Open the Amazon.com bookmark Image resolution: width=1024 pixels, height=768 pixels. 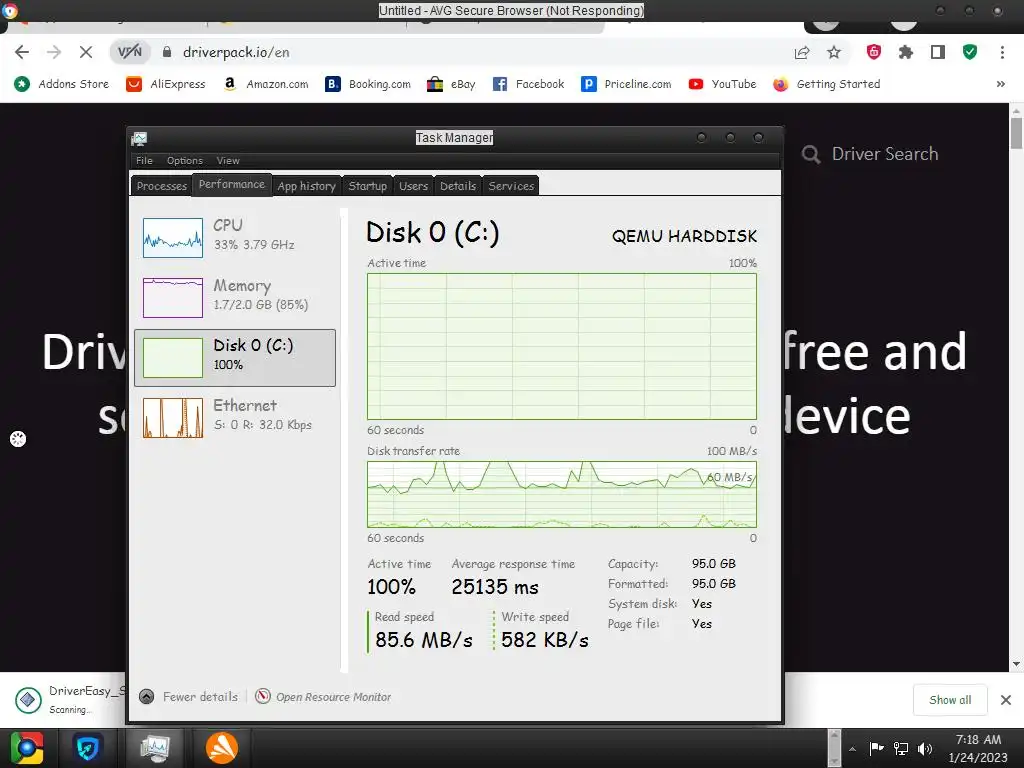(265, 84)
